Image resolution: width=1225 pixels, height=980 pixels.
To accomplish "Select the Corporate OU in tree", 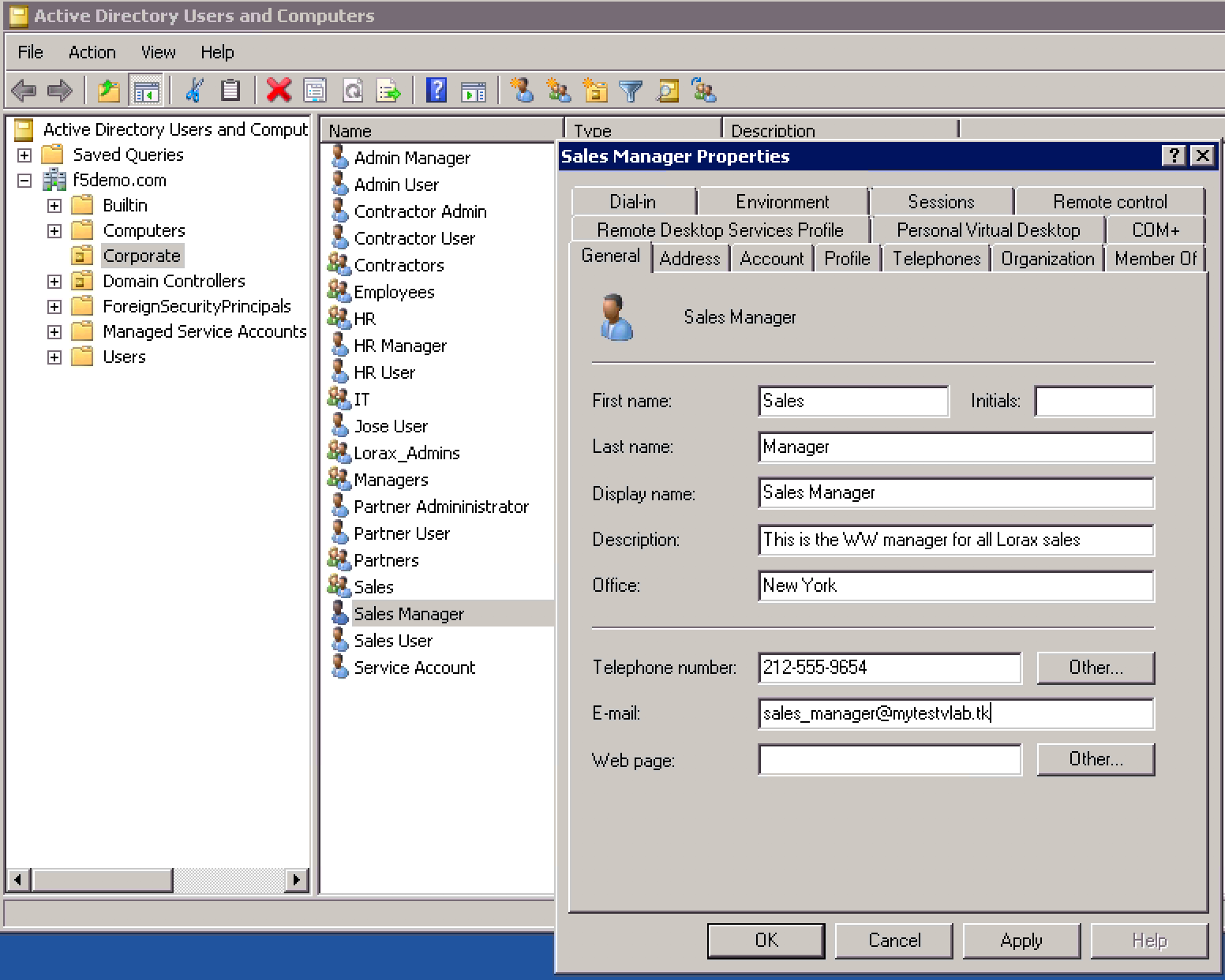I will tap(142, 256).
